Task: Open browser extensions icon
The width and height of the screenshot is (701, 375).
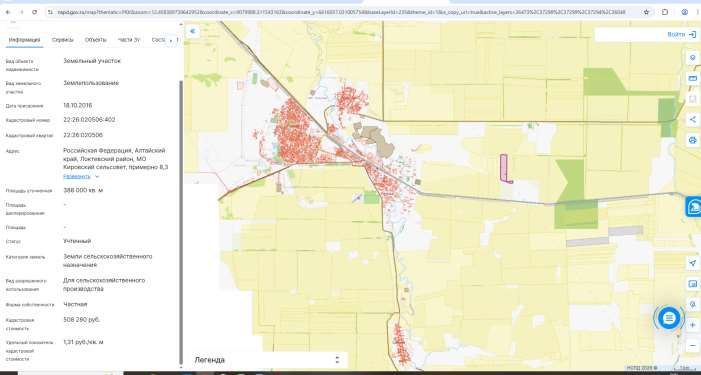Action: [665, 12]
